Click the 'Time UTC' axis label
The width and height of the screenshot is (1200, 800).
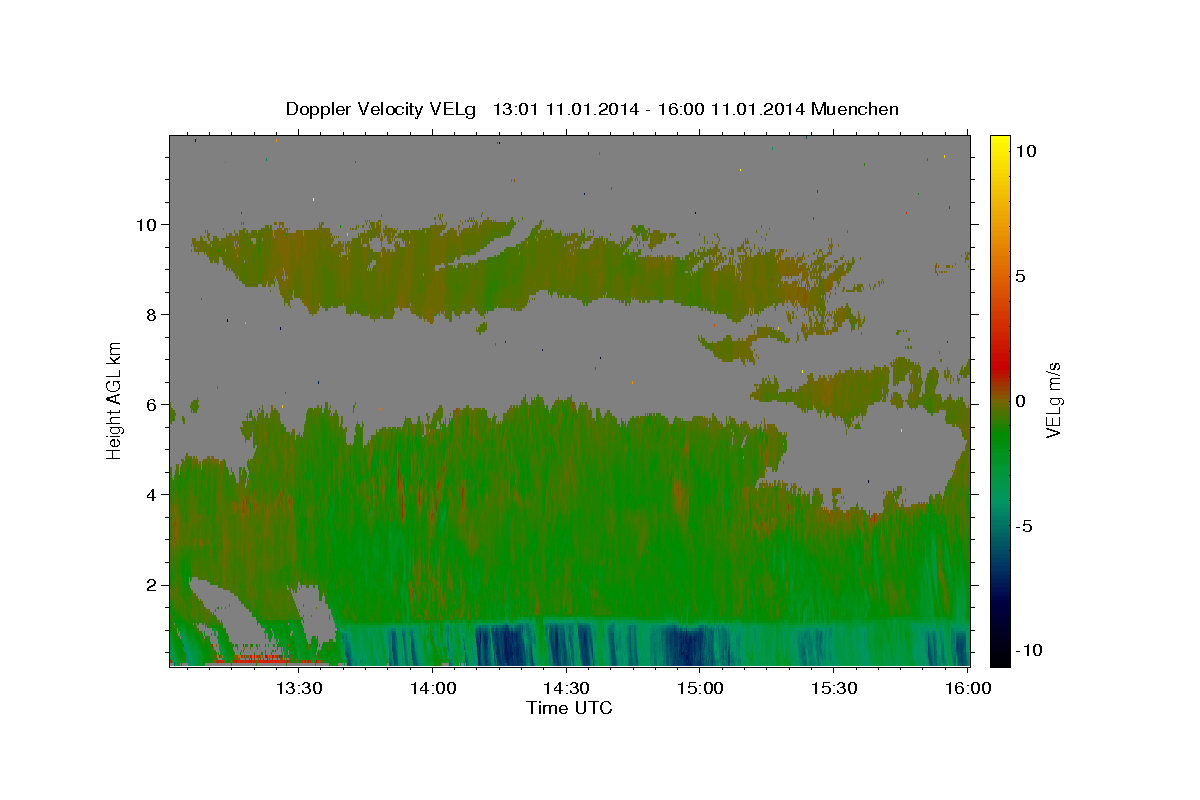569,708
